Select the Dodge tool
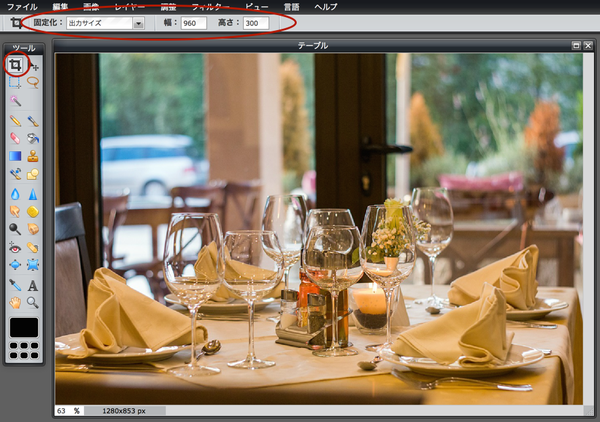600x422 pixels. tap(15, 229)
